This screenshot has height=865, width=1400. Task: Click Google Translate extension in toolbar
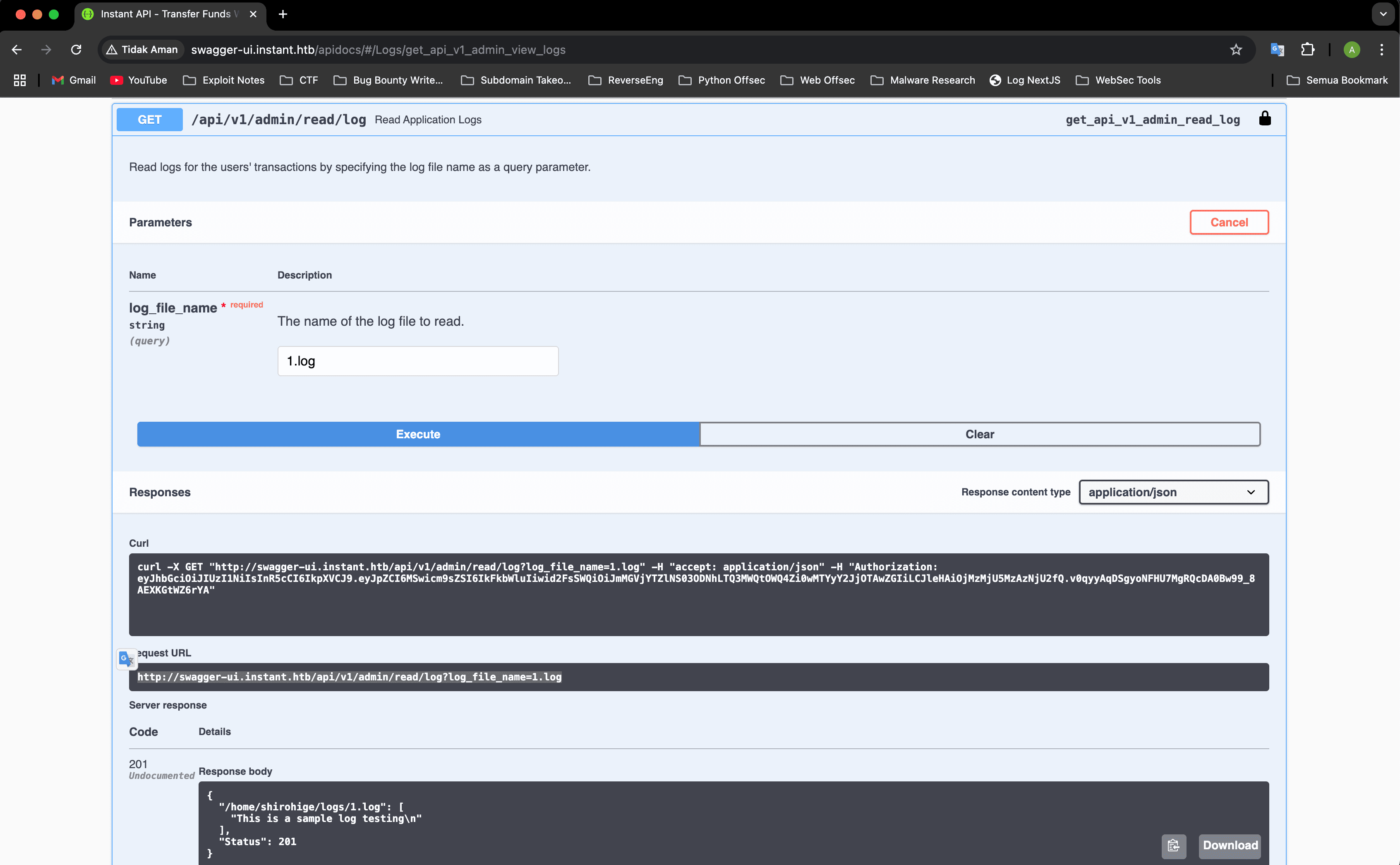[x=1277, y=50]
